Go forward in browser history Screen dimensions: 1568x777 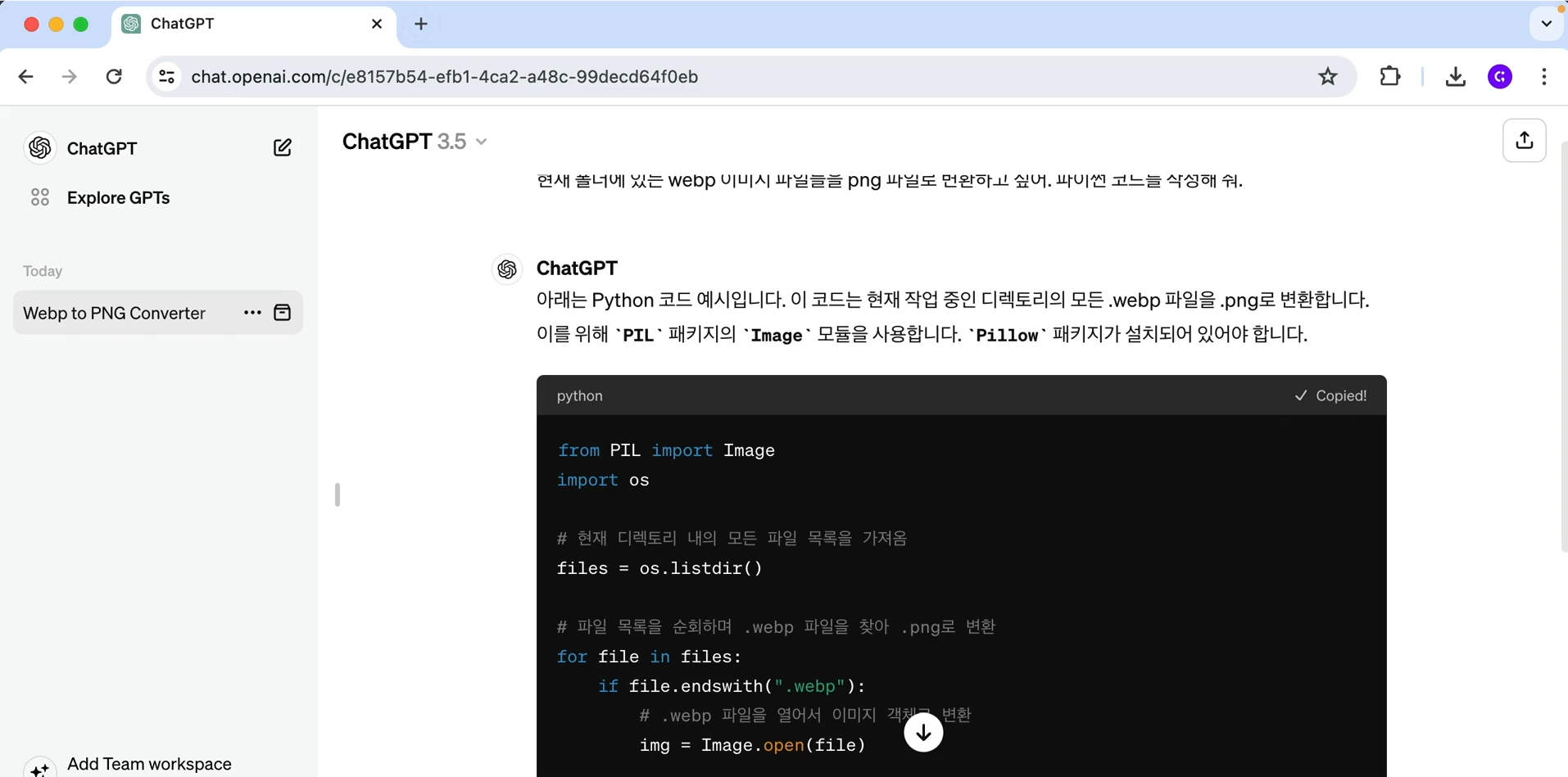click(70, 77)
